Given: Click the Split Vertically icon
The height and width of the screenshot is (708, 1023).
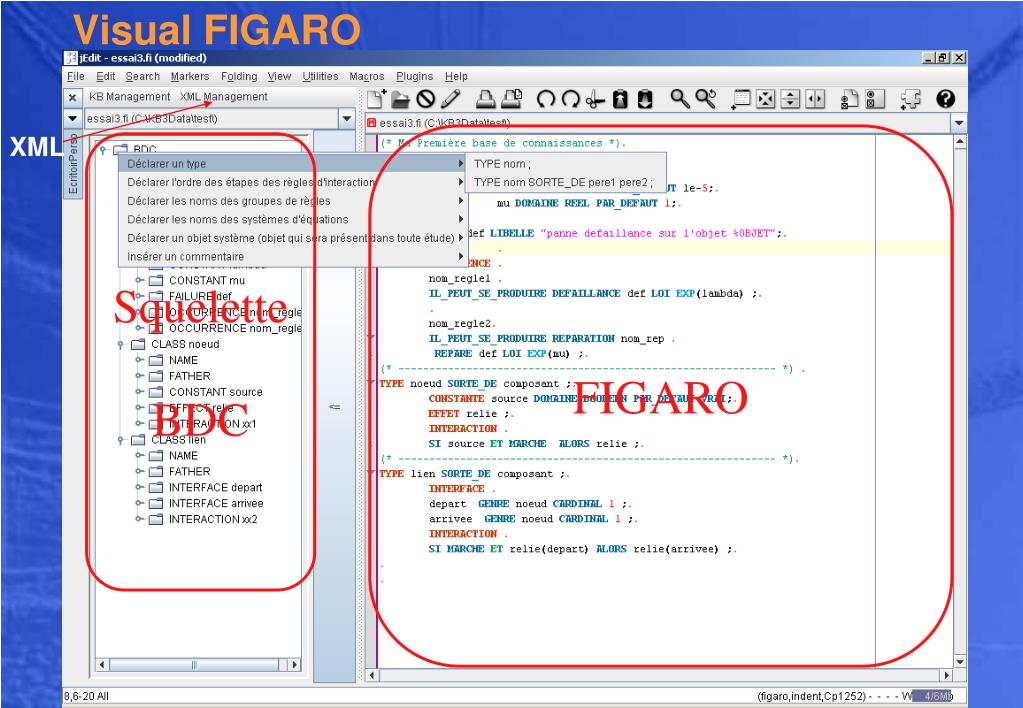Looking at the screenshot, I should [815, 99].
